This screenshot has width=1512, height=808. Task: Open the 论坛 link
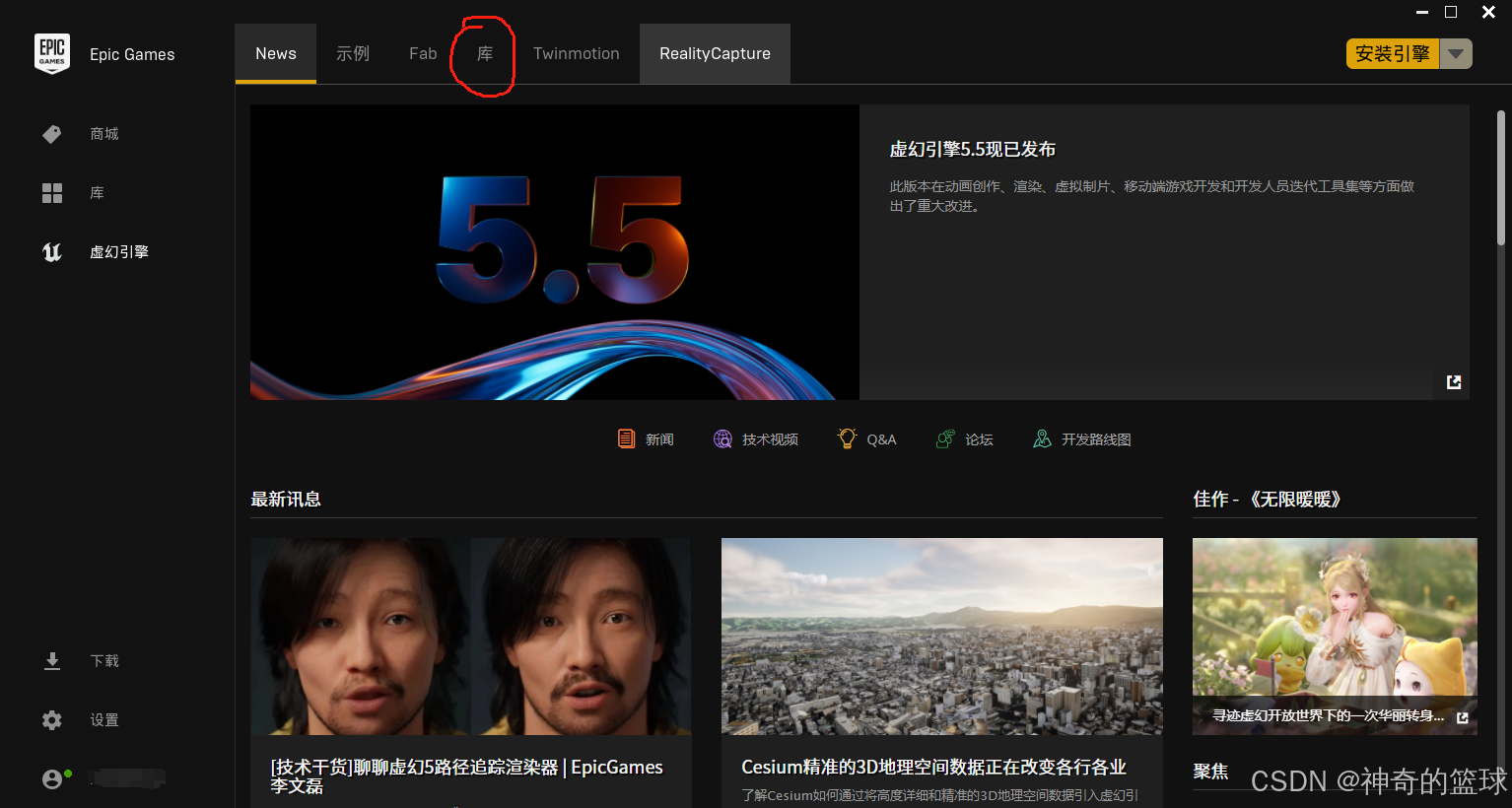point(979,439)
